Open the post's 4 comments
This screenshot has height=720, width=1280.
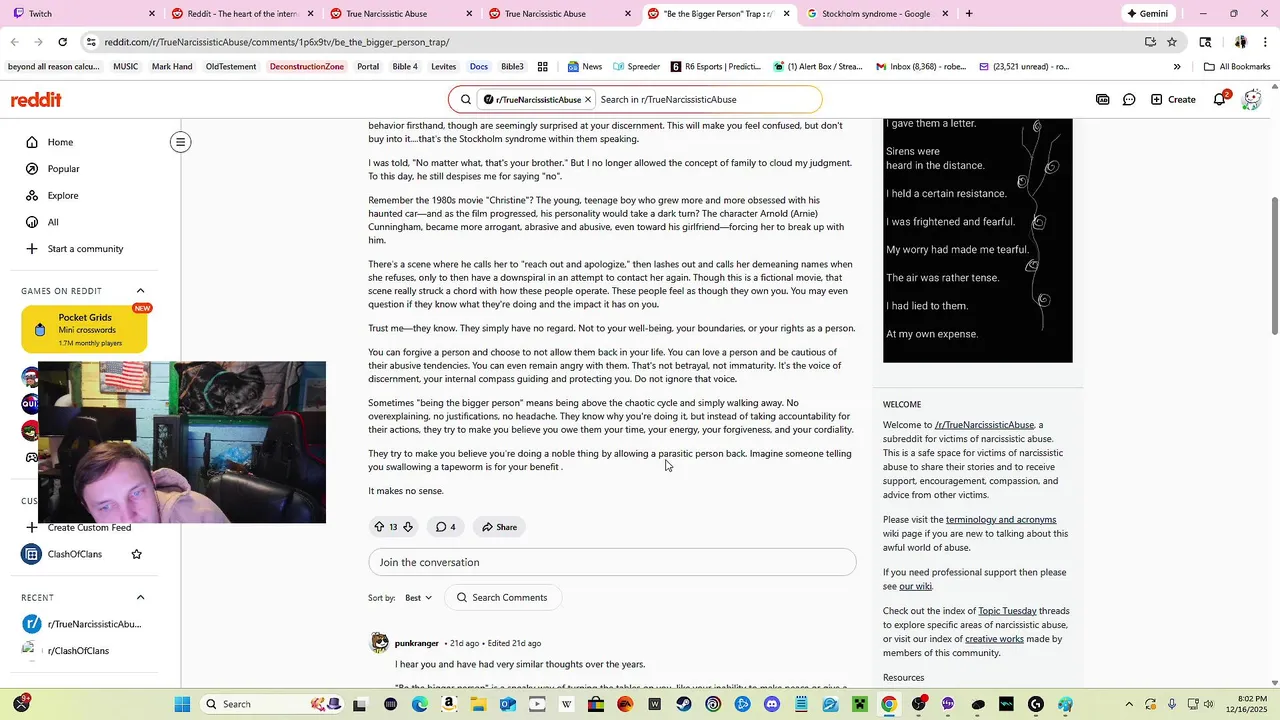[446, 527]
